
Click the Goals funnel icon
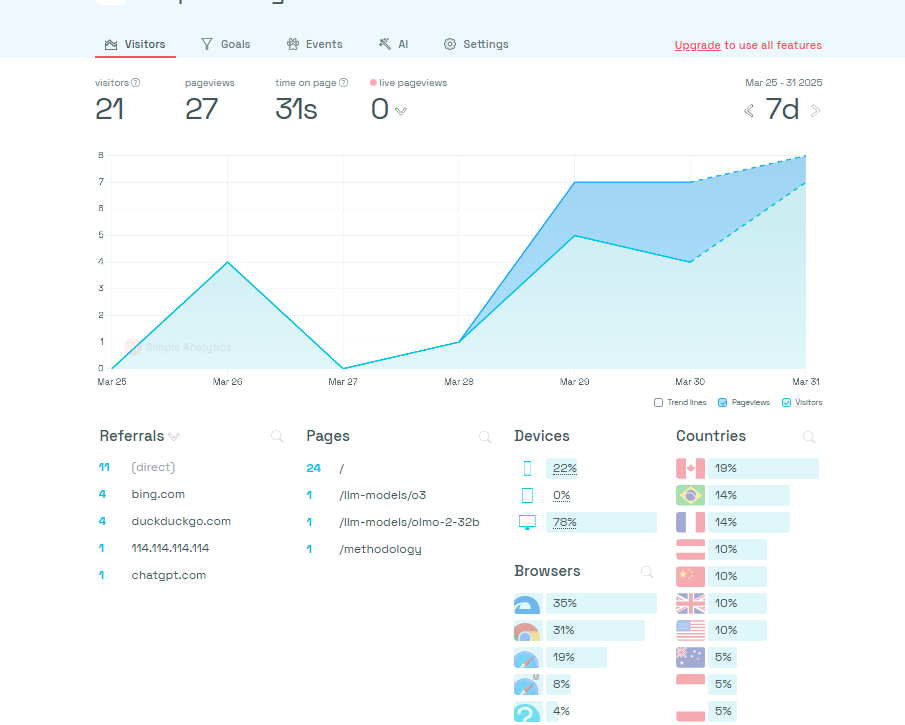tap(207, 44)
